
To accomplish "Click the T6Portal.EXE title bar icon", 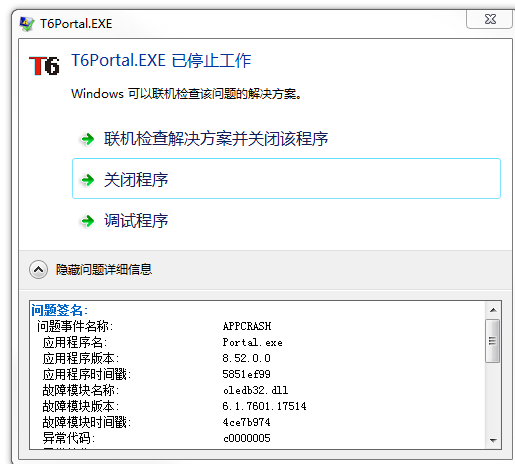I will pyautogui.click(x=27, y=24).
